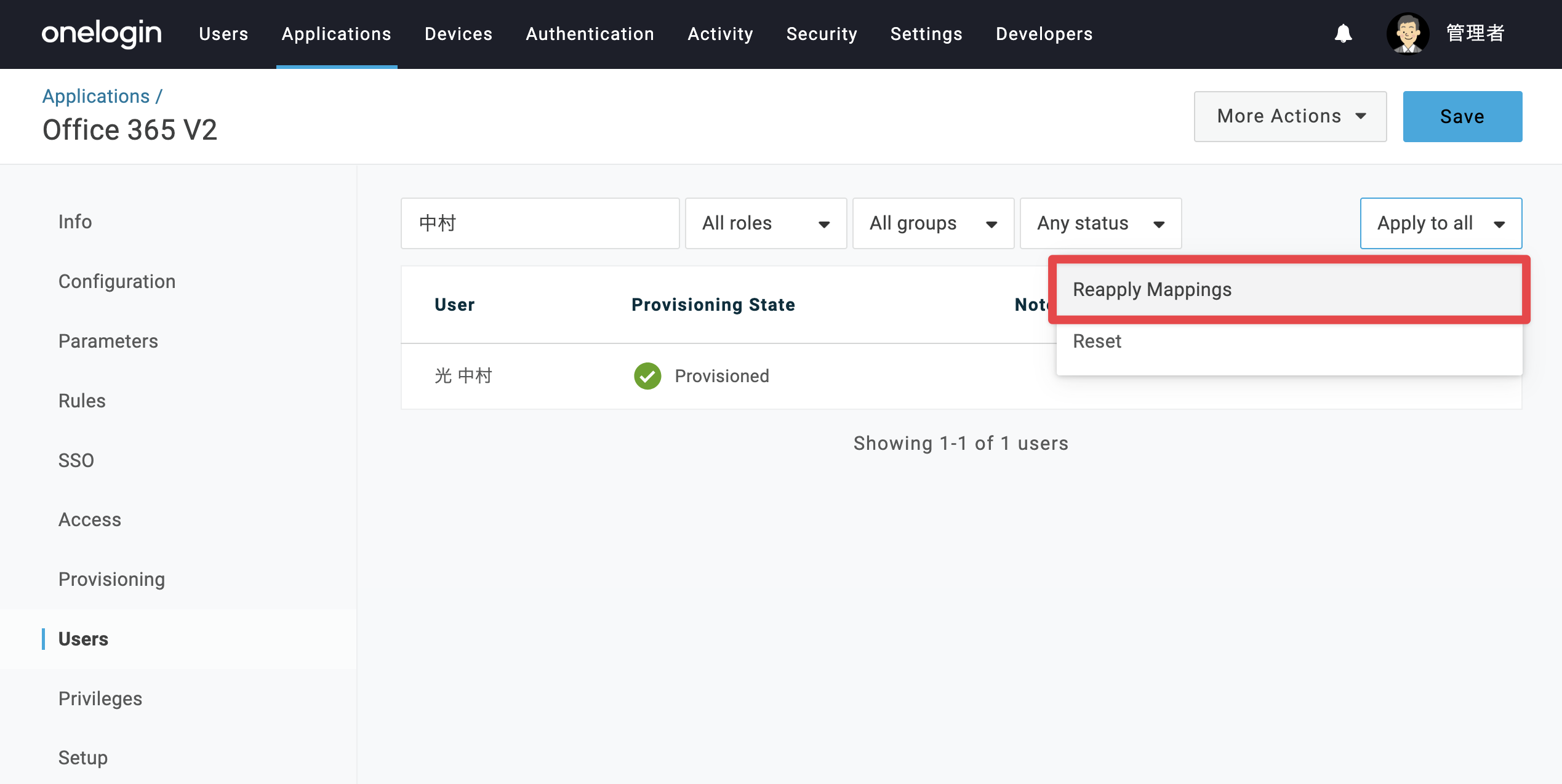Click the green Provisioned check icon
Image resolution: width=1562 pixels, height=784 pixels.
647,375
